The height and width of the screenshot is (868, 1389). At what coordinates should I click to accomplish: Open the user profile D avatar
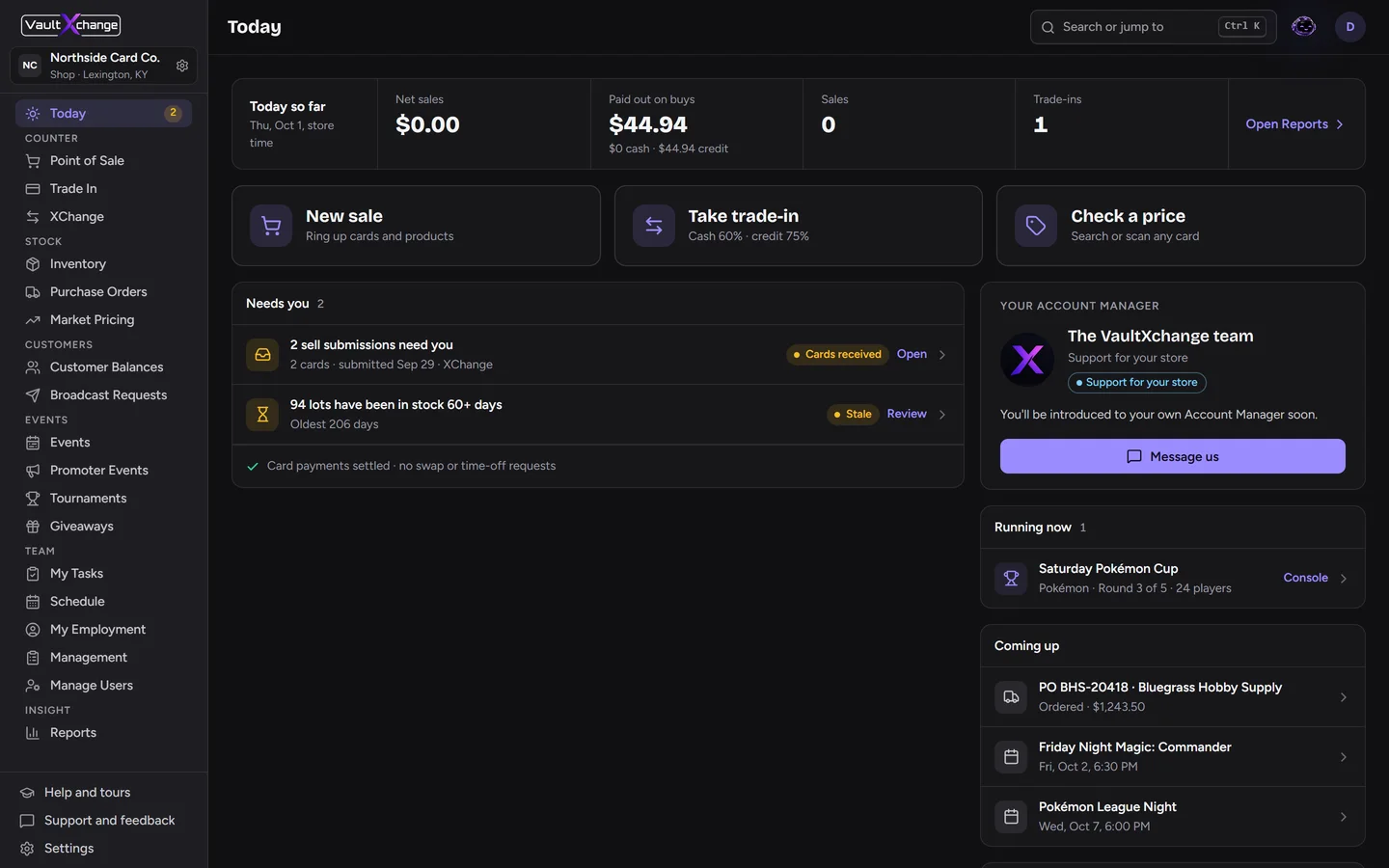1349,27
